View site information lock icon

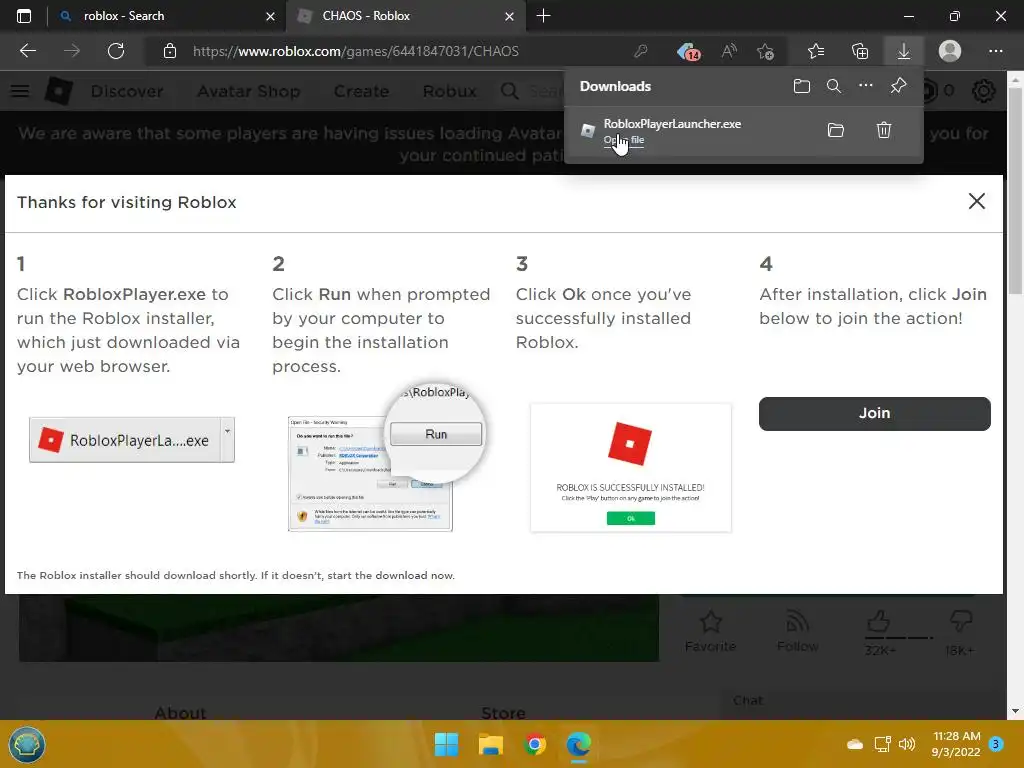170,51
